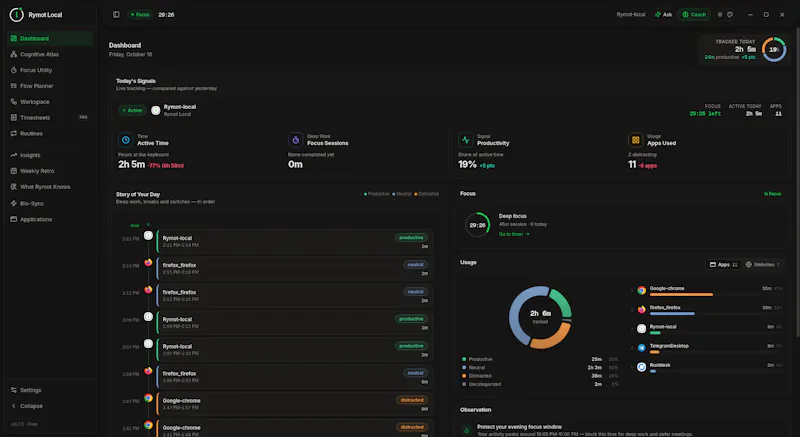Click the Rymot Local logo icon
Image resolution: width=800 pixels, height=437 pixels.
click(16, 15)
